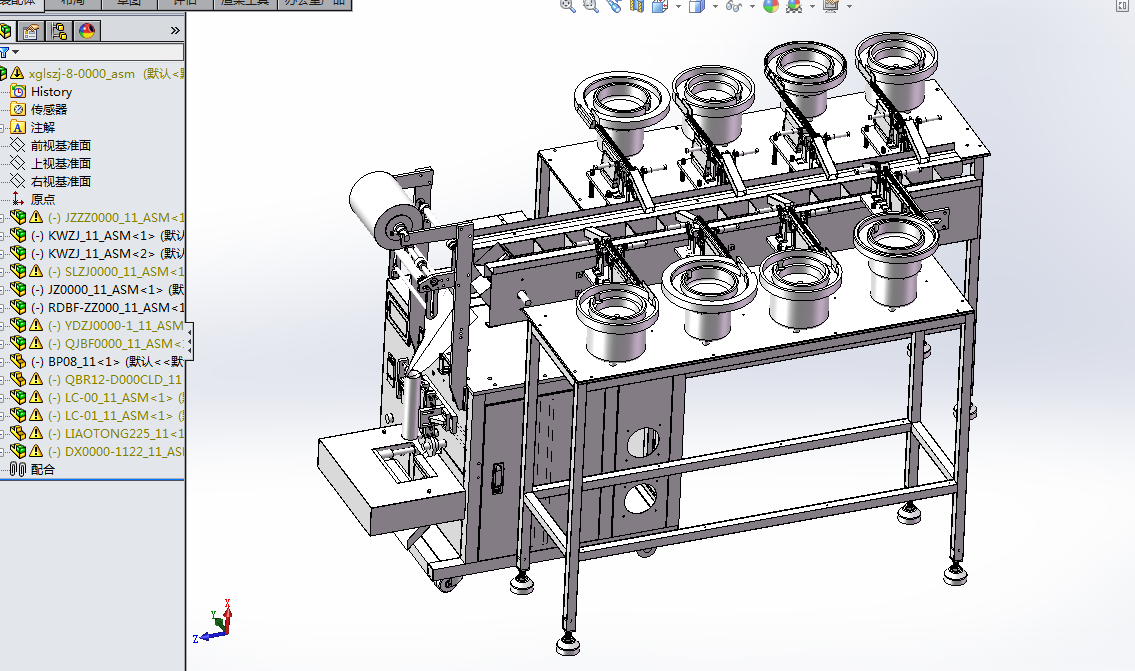Click the 注解 annotations folder icon
Image resolution: width=1135 pixels, height=671 pixels.
coord(18,127)
